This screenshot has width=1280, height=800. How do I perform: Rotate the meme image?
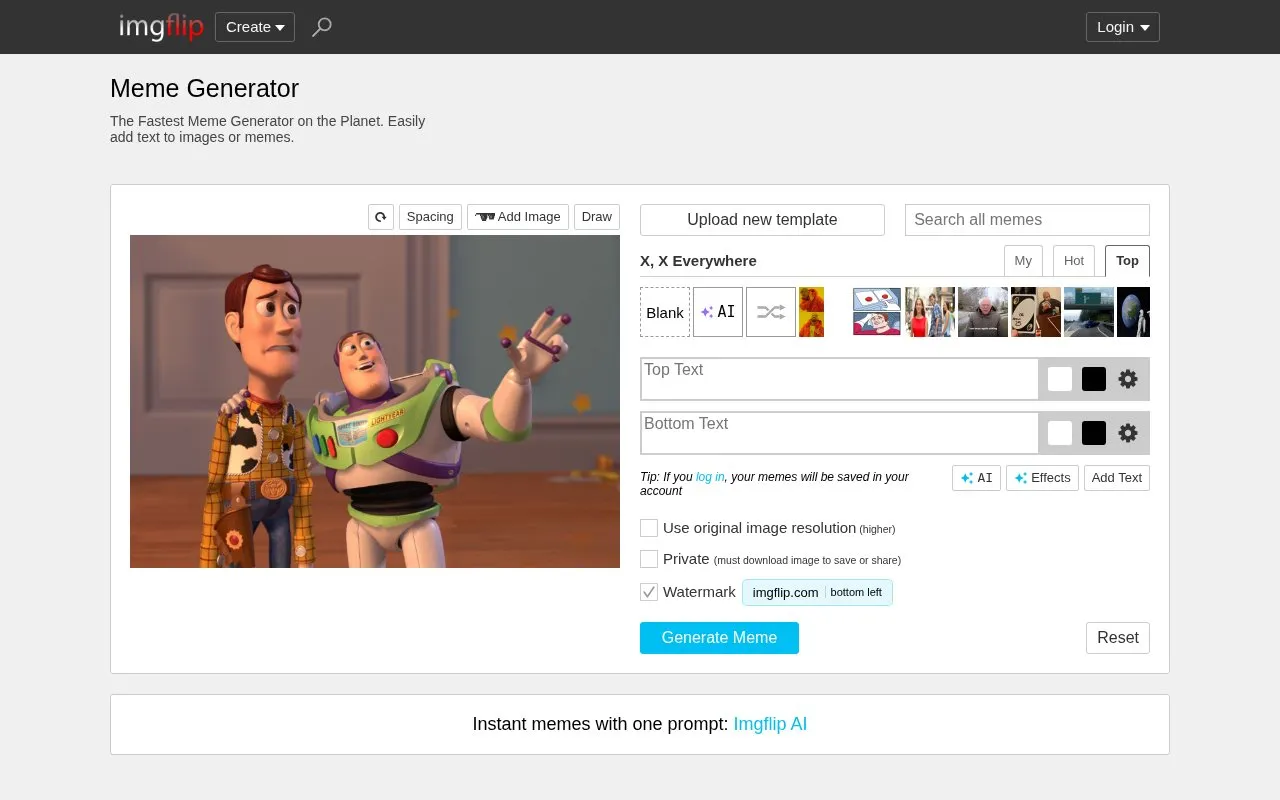(381, 217)
